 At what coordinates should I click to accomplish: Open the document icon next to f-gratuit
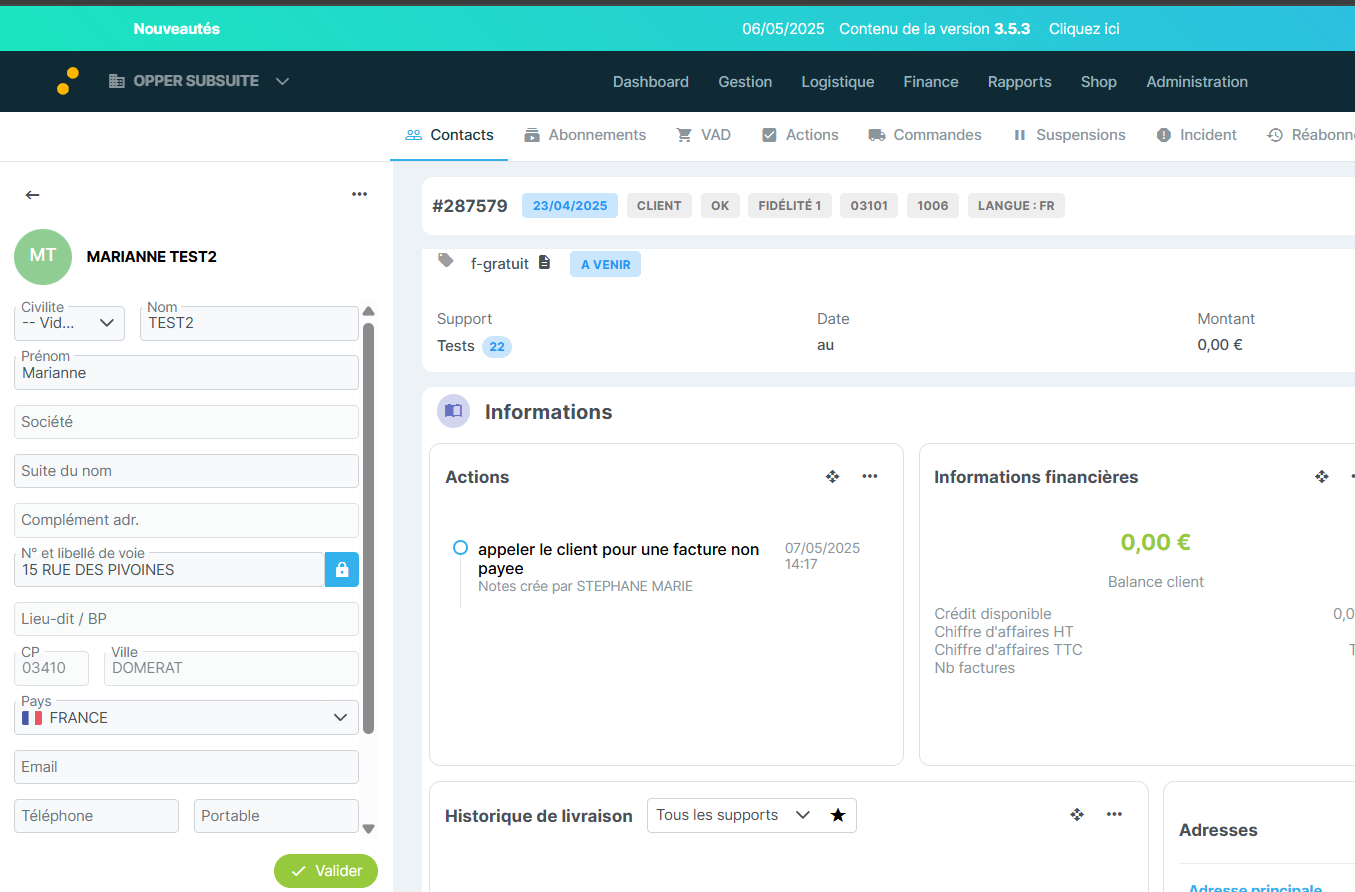544,262
